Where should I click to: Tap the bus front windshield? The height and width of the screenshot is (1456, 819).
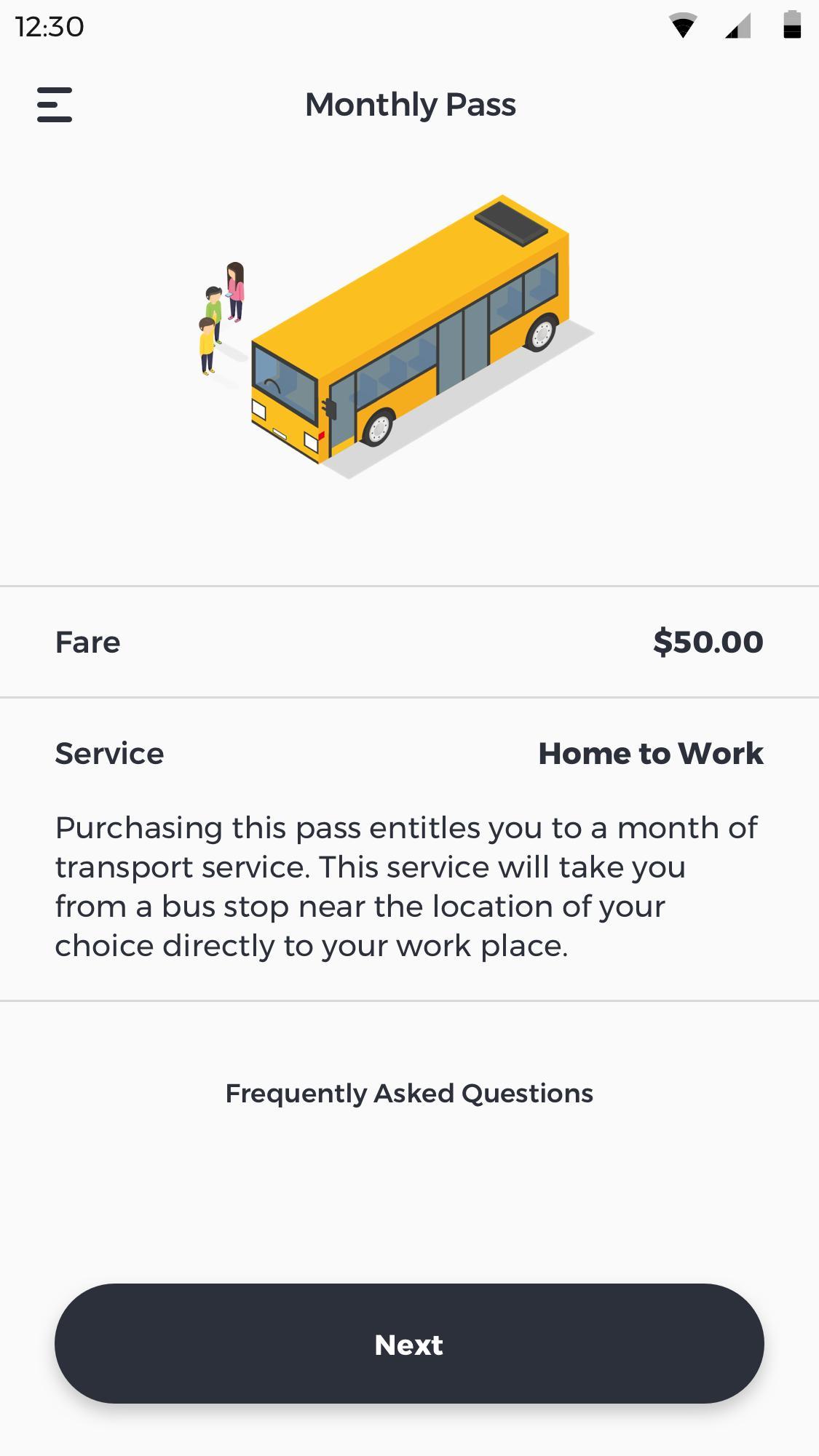285,383
